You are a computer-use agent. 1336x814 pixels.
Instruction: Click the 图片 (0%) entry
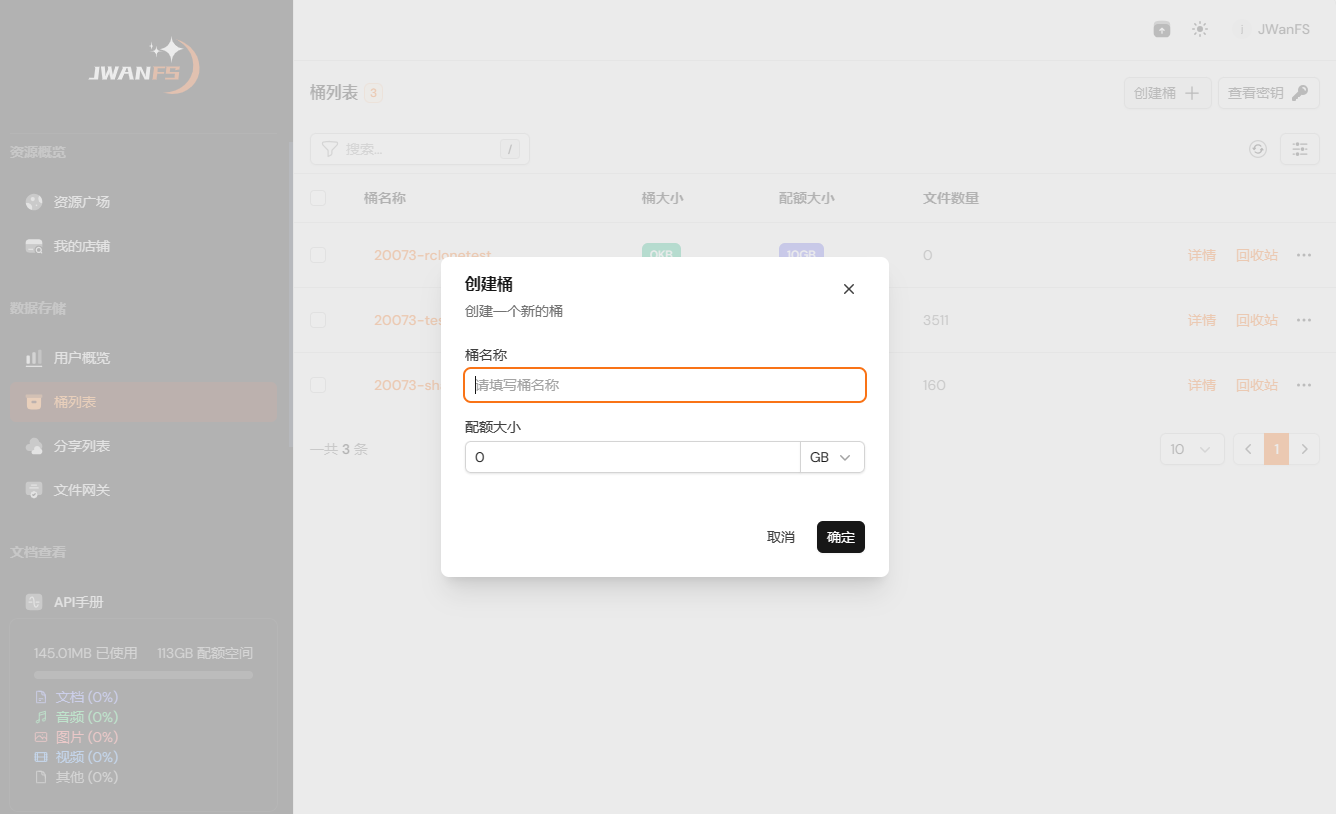tap(77, 737)
